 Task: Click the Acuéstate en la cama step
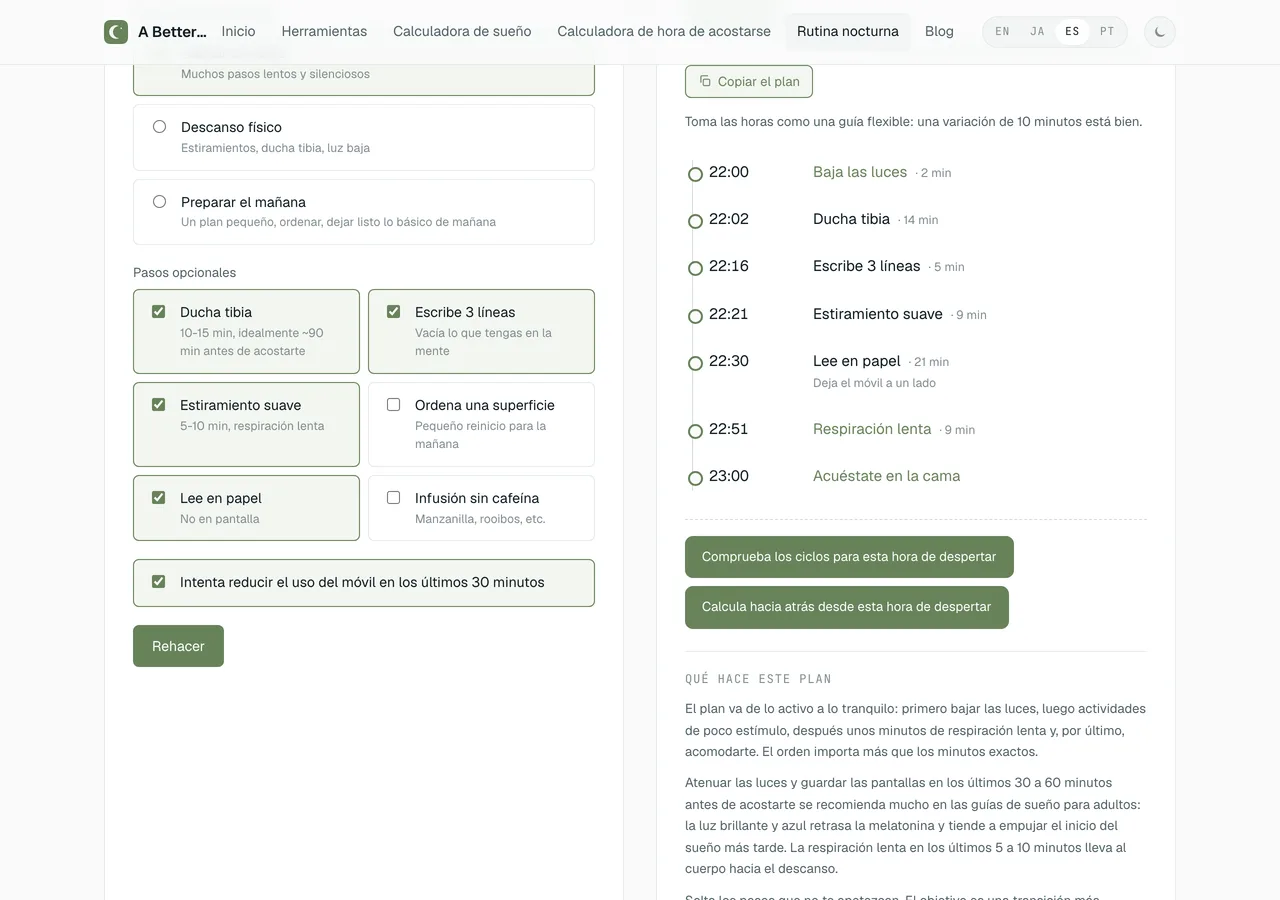pos(887,476)
